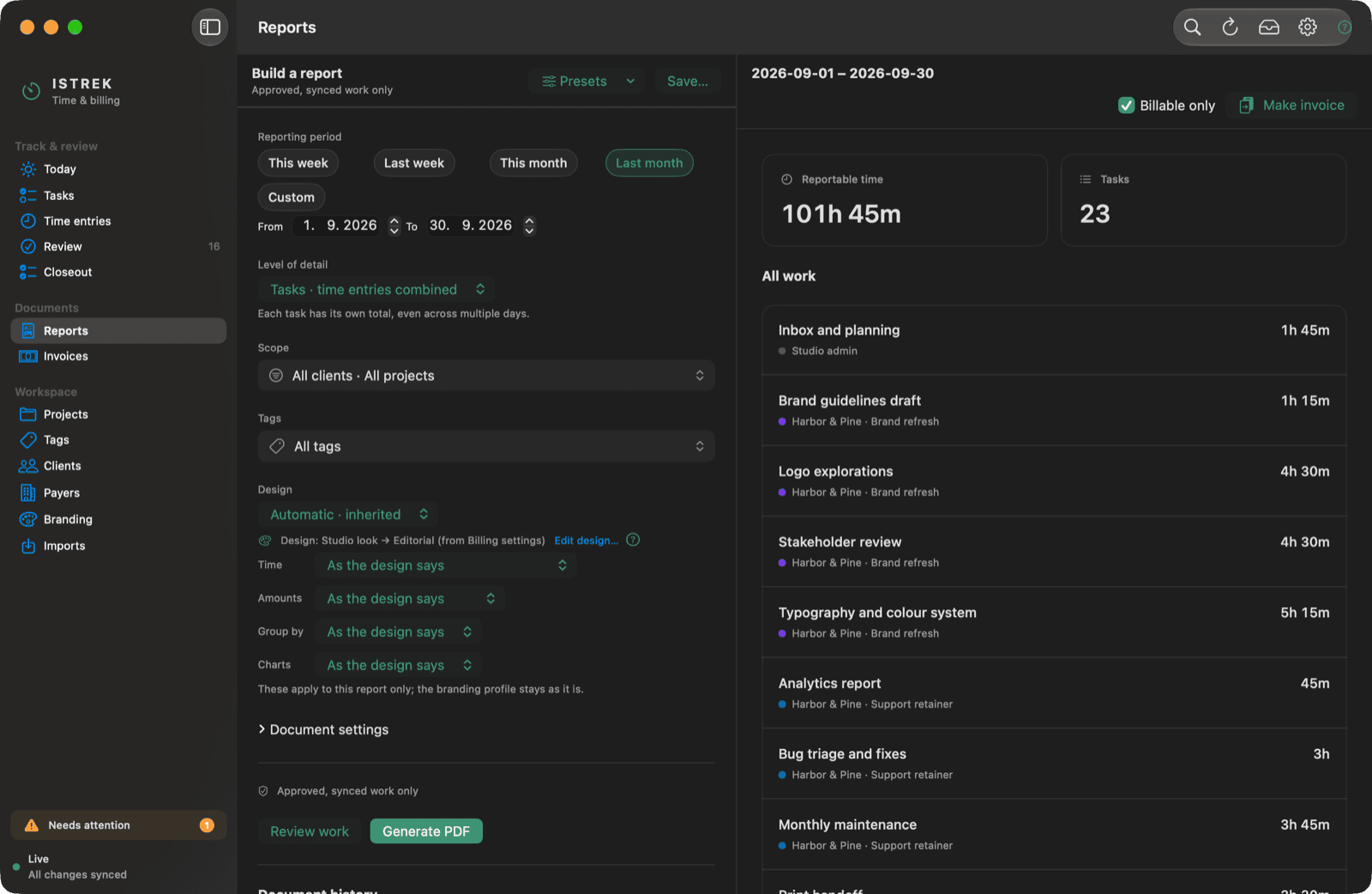Image resolution: width=1372 pixels, height=894 pixels.
Task: Click the Make invoice button
Action: click(1291, 106)
